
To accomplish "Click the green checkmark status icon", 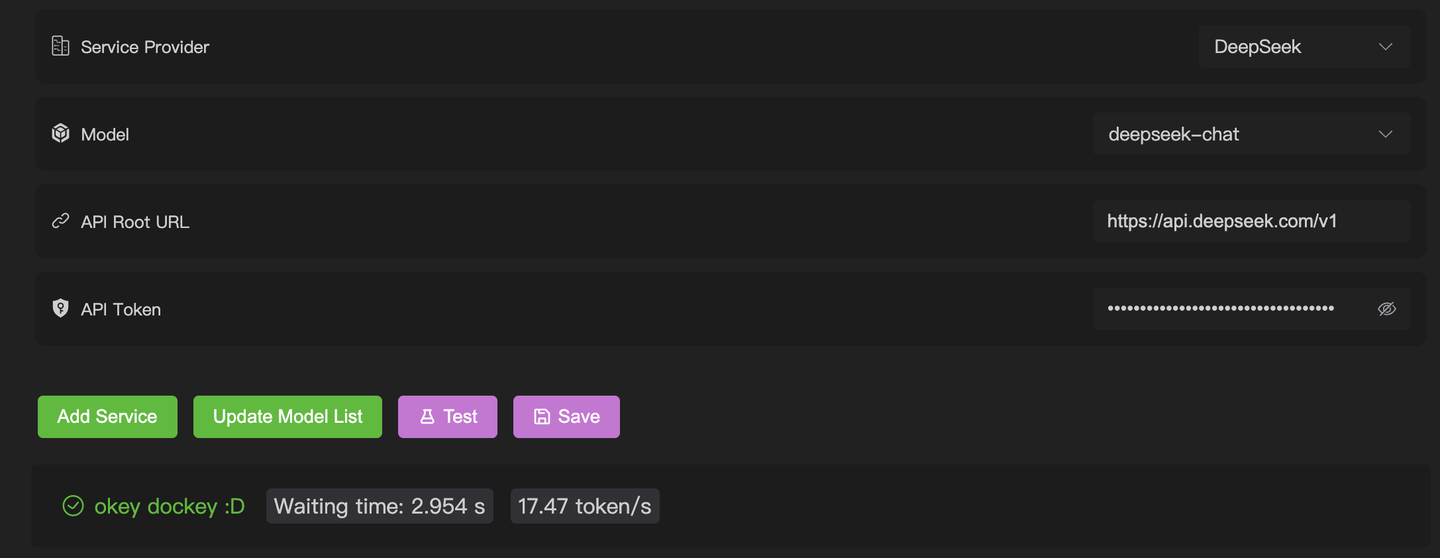I will click(x=73, y=506).
